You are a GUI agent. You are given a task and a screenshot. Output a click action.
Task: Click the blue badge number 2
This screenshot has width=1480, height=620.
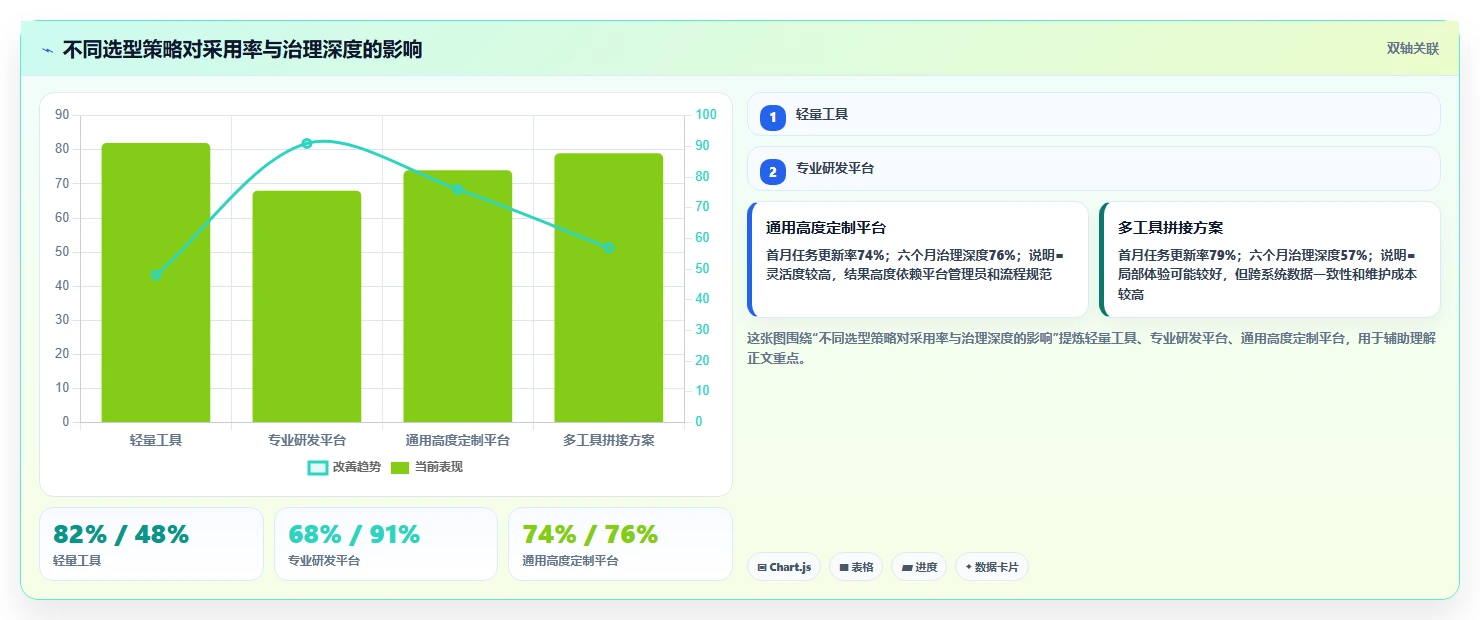(x=773, y=172)
